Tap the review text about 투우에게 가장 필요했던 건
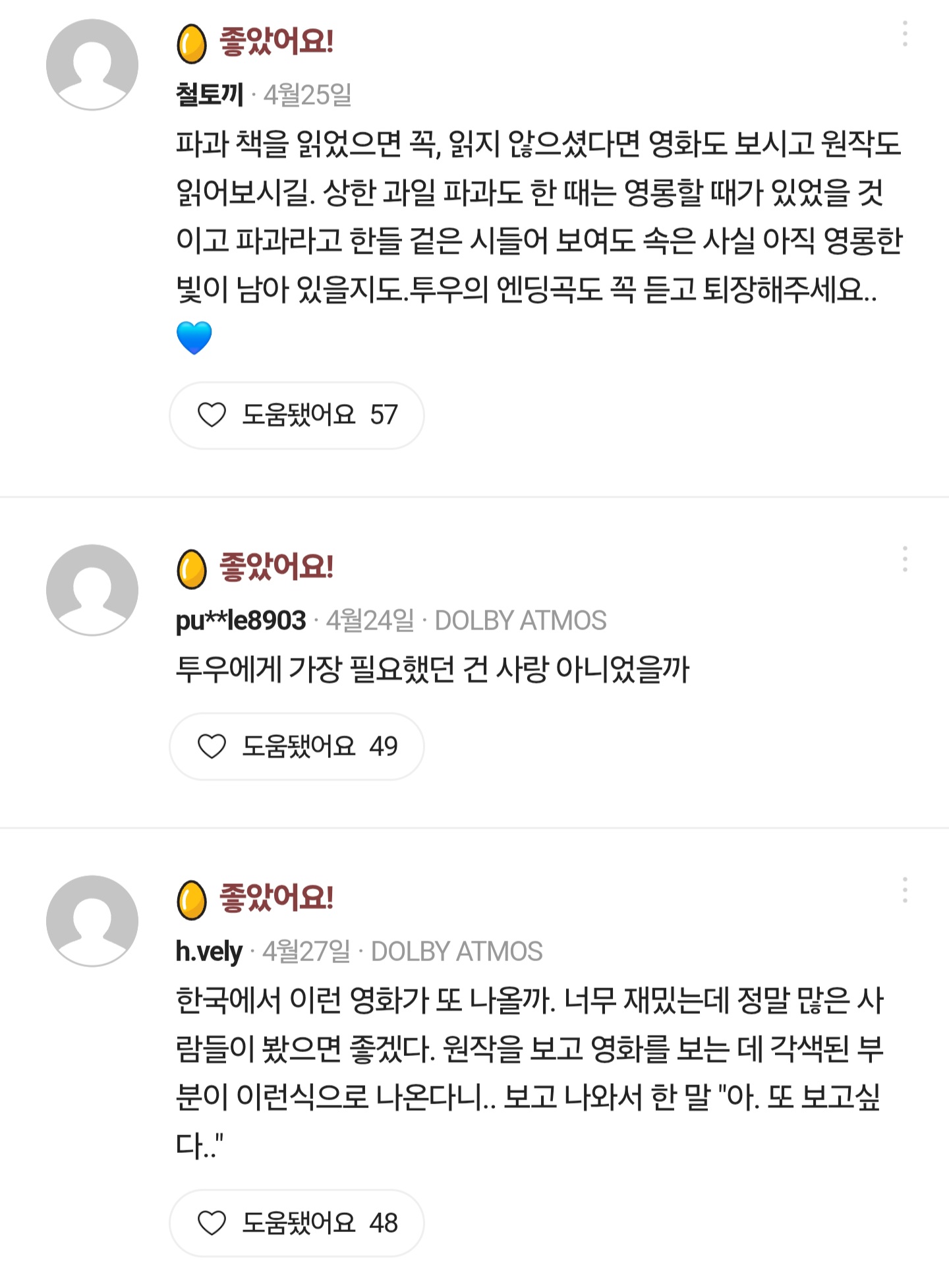The height and width of the screenshot is (1288, 949). coord(432,669)
